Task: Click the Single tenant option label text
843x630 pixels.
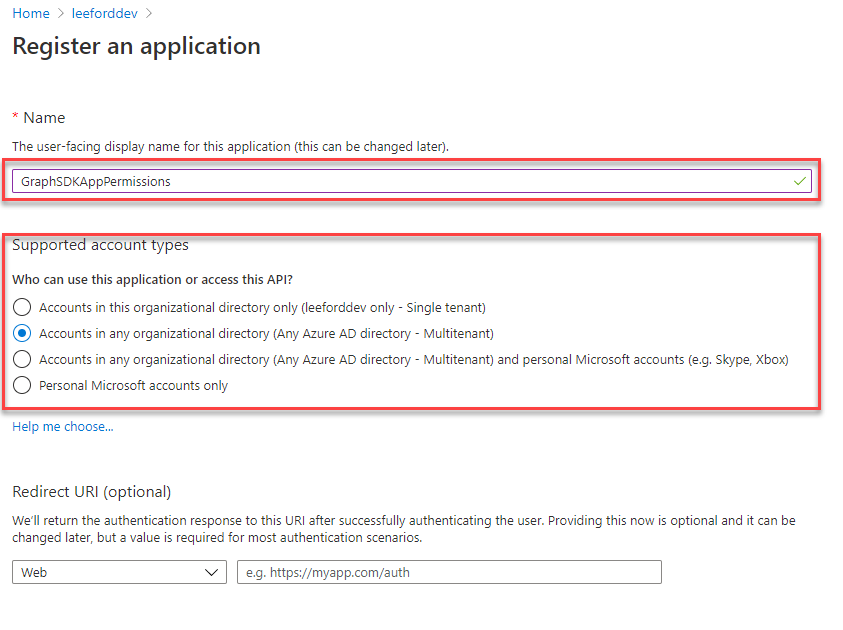Action: tap(262, 307)
